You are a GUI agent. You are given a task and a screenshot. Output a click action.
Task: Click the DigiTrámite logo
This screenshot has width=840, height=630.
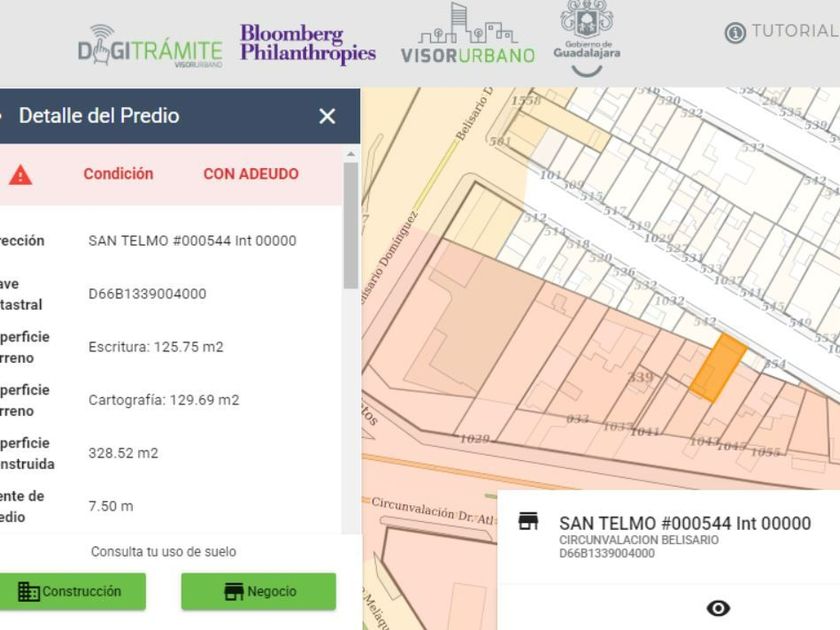click(150, 45)
